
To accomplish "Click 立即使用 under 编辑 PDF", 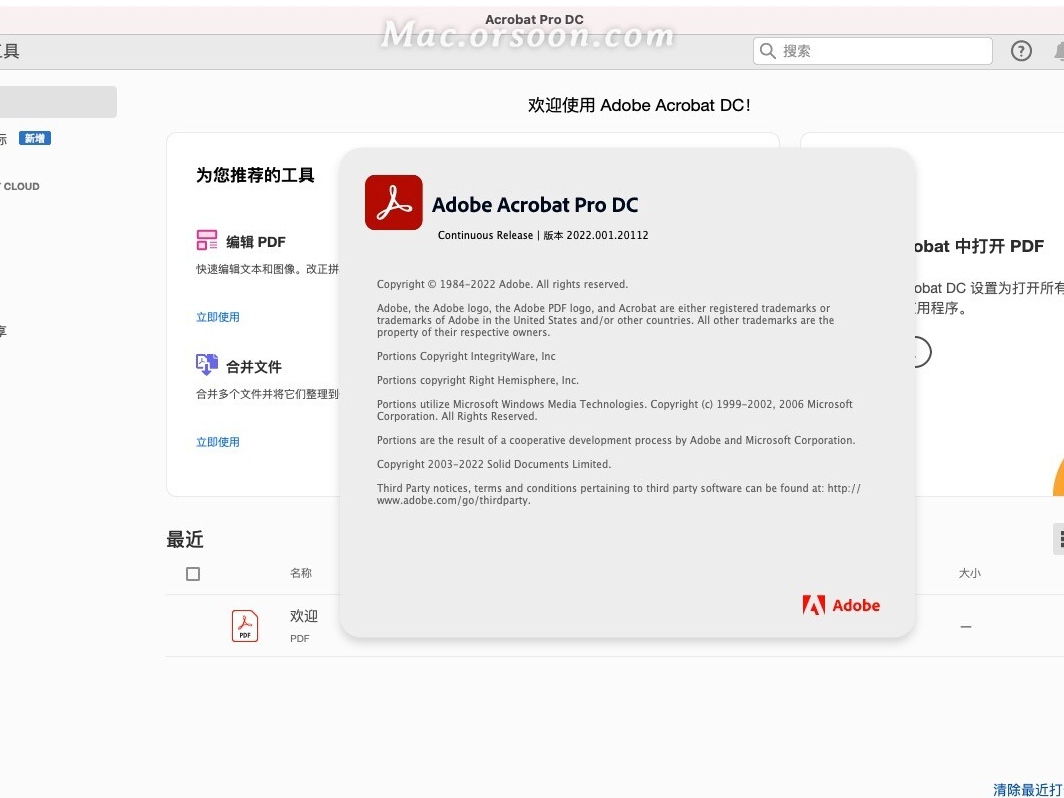I will click(x=218, y=315).
